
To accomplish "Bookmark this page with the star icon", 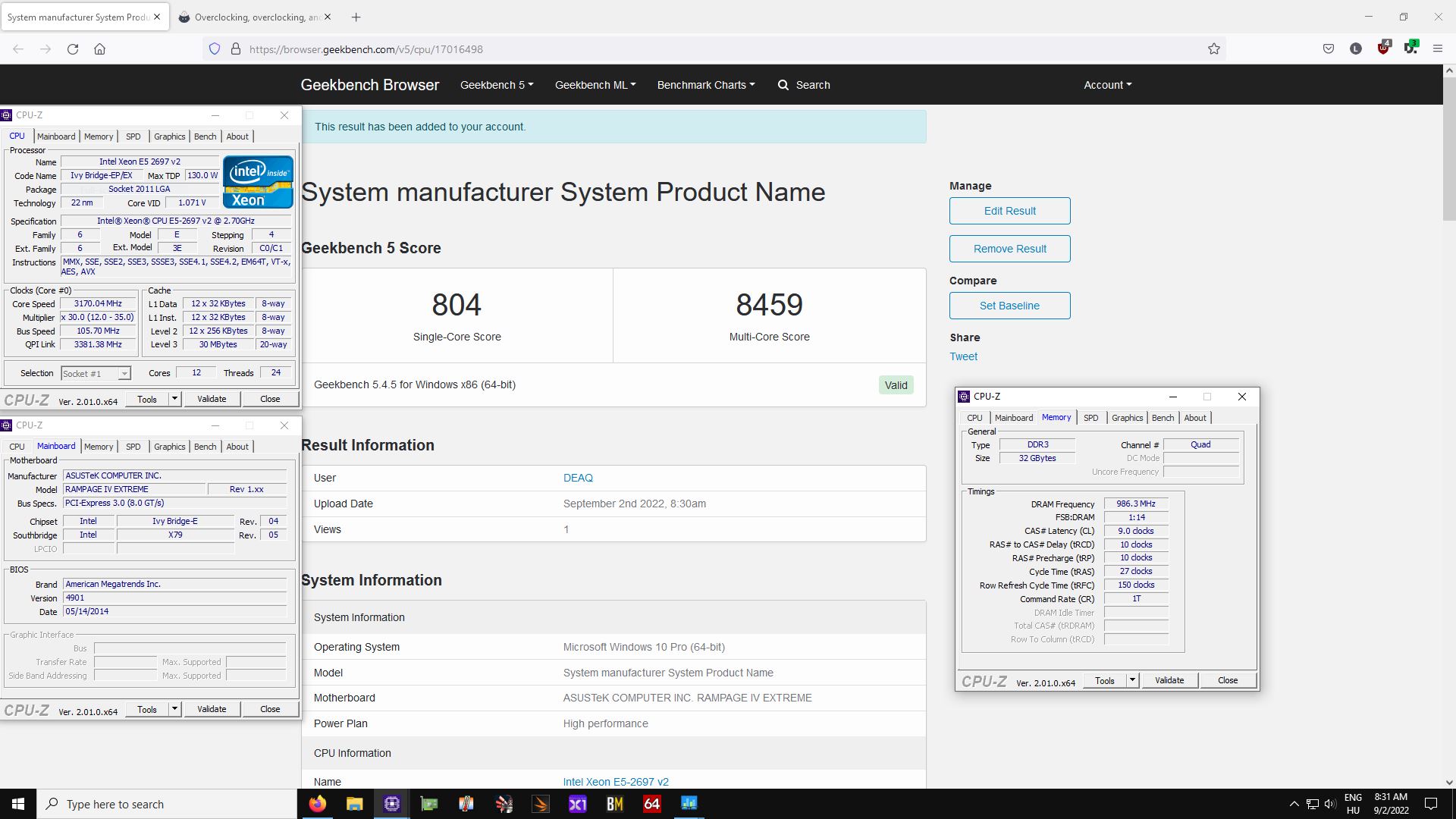I will [x=1214, y=49].
